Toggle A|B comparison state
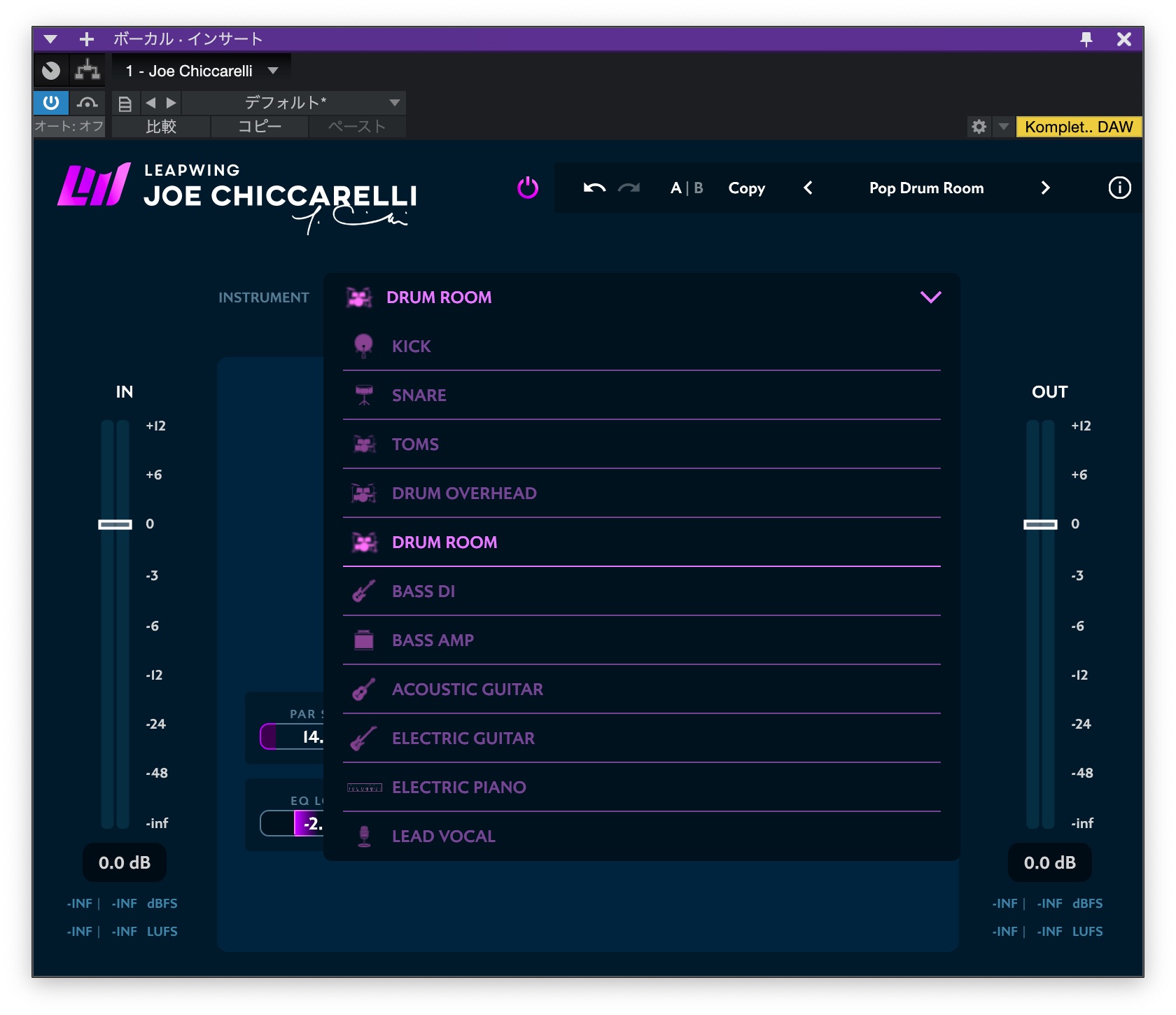Image resolution: width=1176 pixels, height=1015 pixels. tap(686, 188)
